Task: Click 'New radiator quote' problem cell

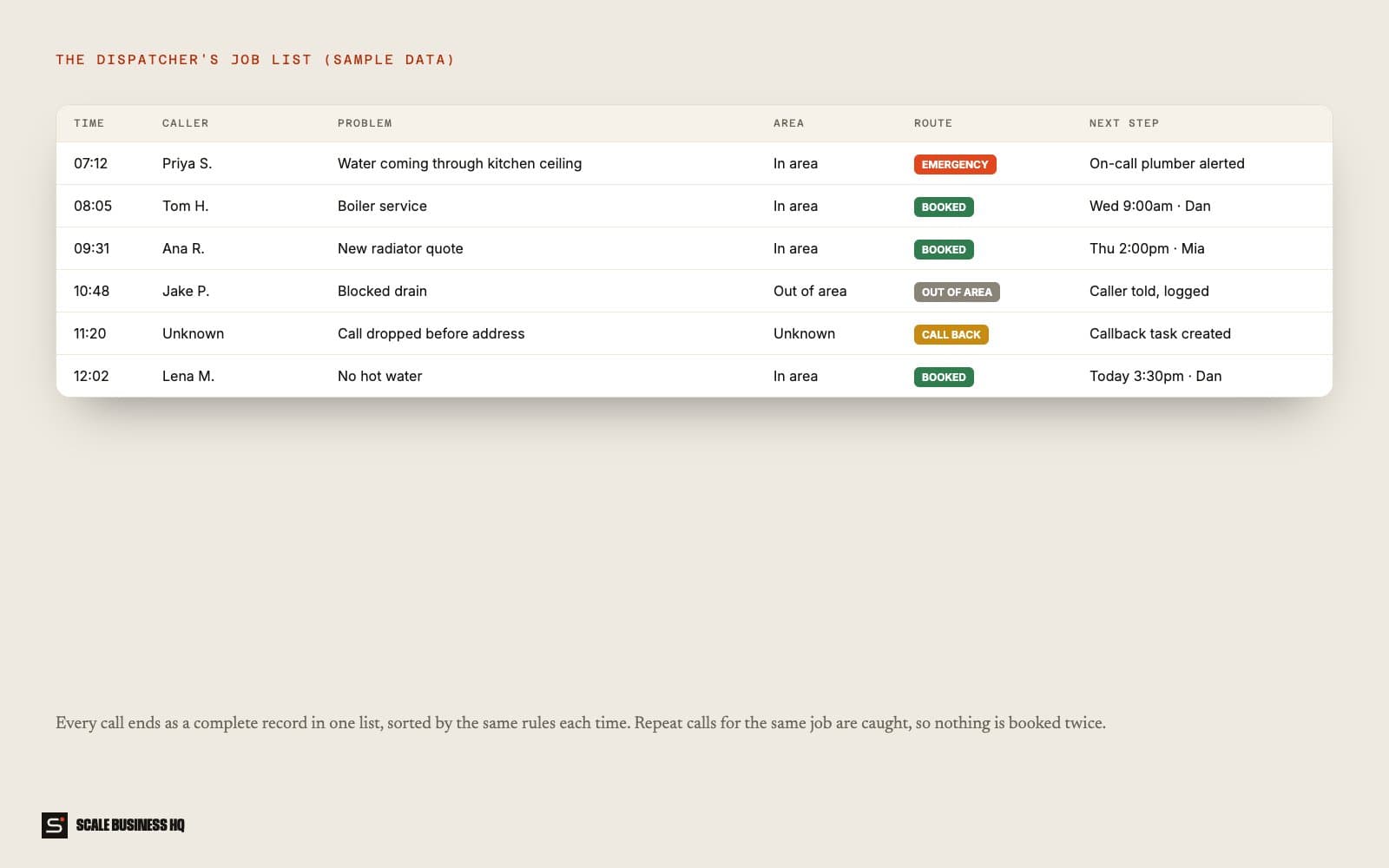Action: tap(400, 248)
